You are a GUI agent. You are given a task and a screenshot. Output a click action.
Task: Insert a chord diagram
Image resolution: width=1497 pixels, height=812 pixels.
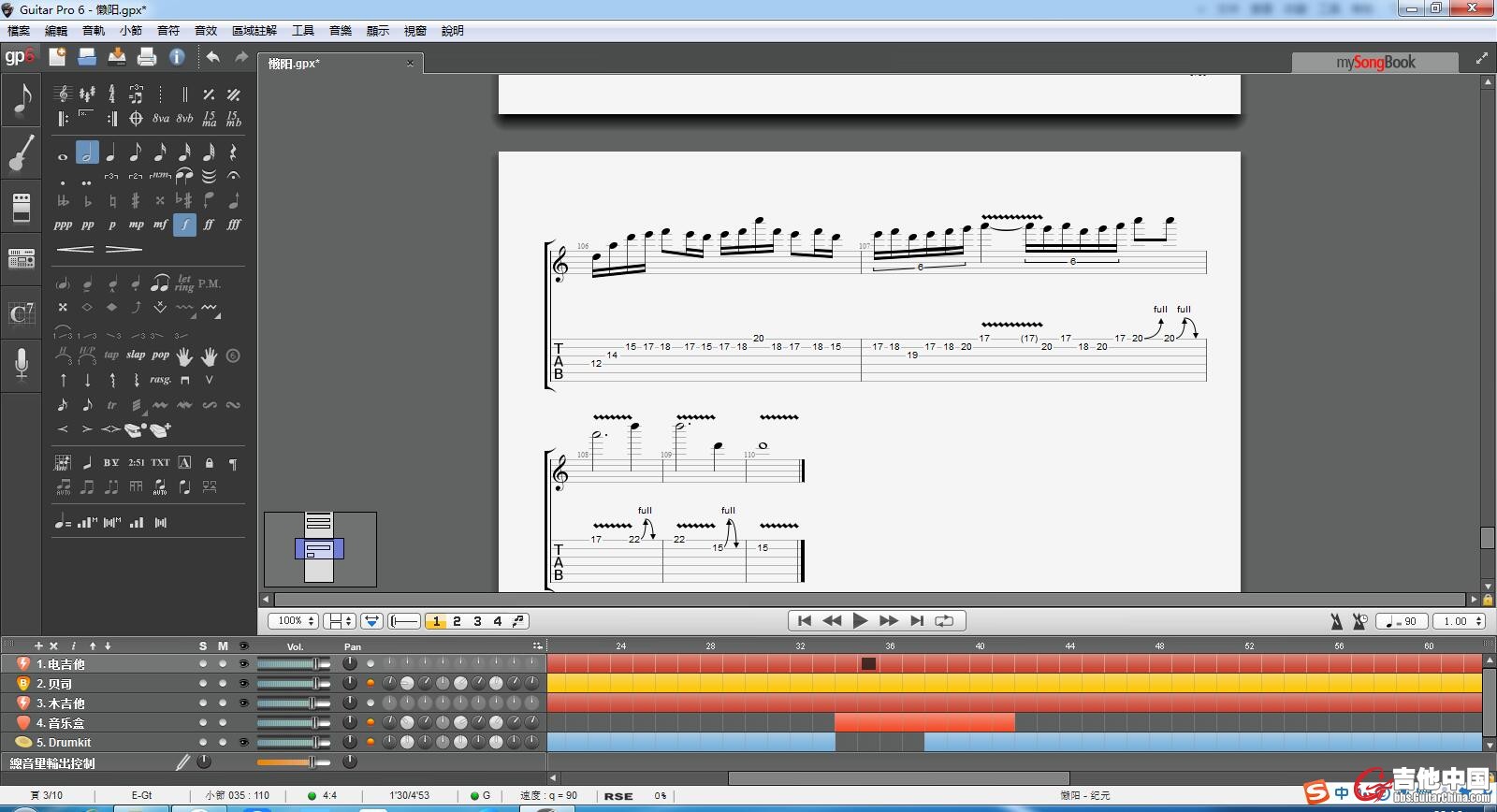(x=63, y=462)
